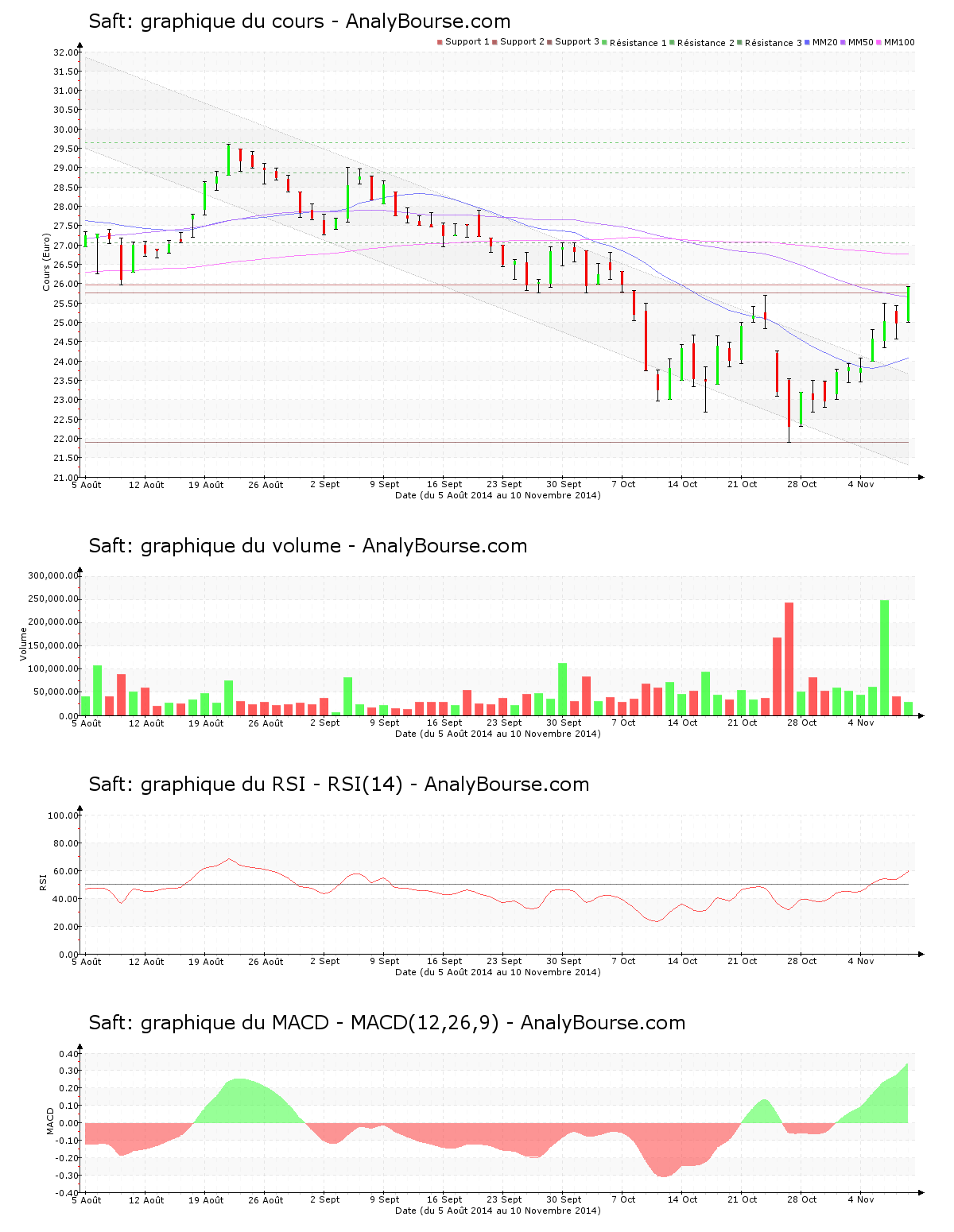Select the 'Support 3' legend label

tap(577, 42)
